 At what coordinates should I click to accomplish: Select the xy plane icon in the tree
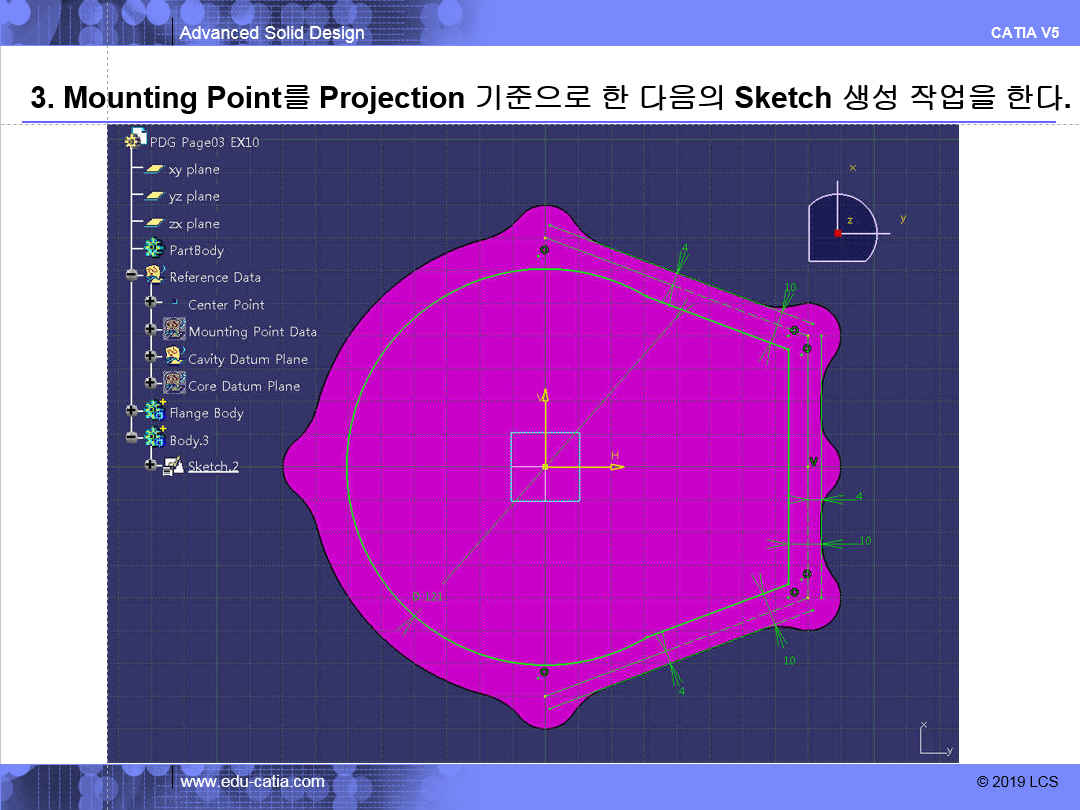155,169
